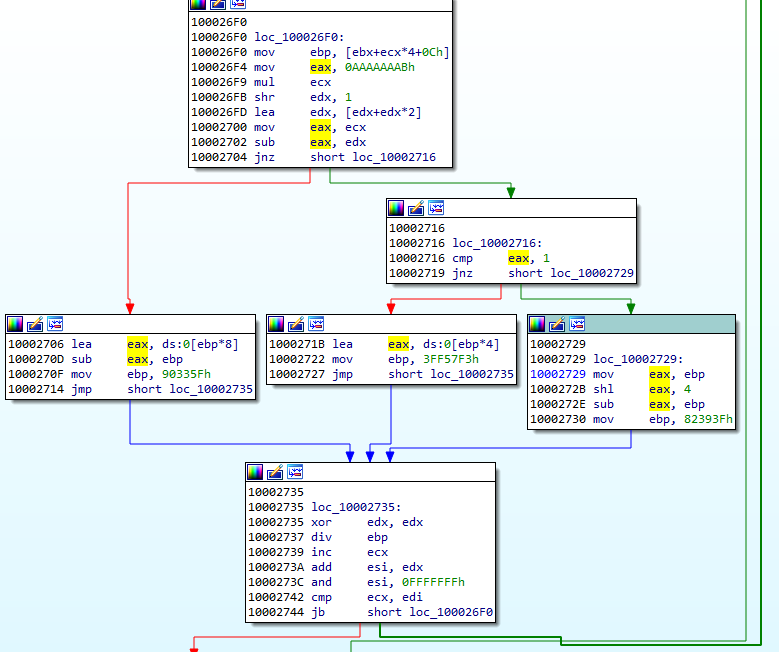Follow the jnz target short loc_10002729

(570, 273)
